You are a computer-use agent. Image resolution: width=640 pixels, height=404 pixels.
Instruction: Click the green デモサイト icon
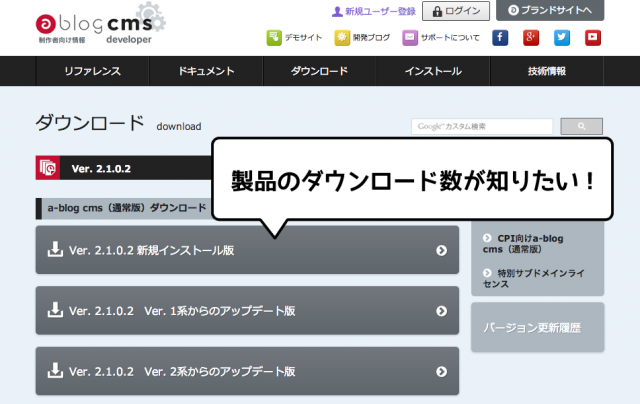[x=274, y=38]
